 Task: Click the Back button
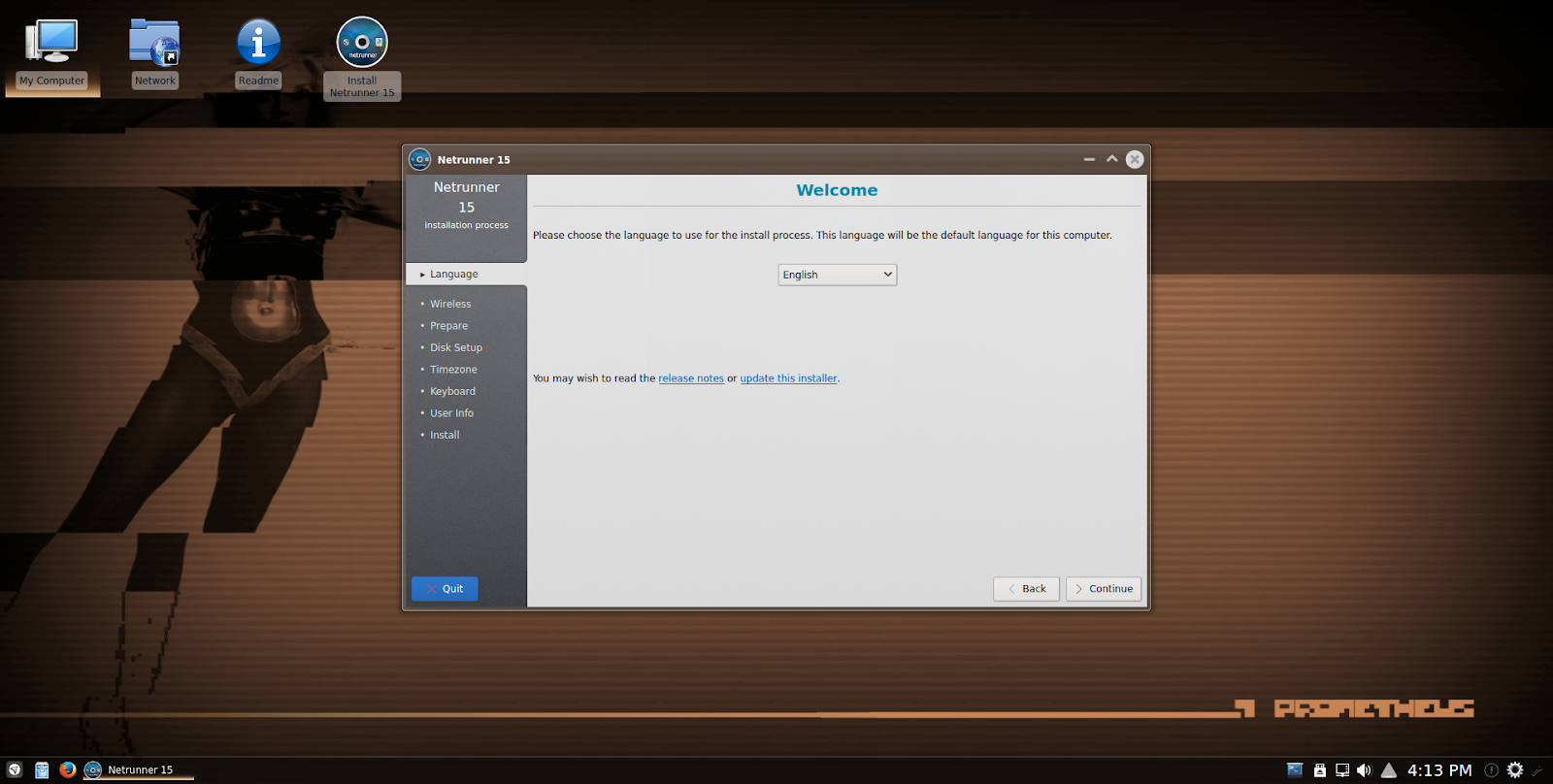(x=1026, y=589)
